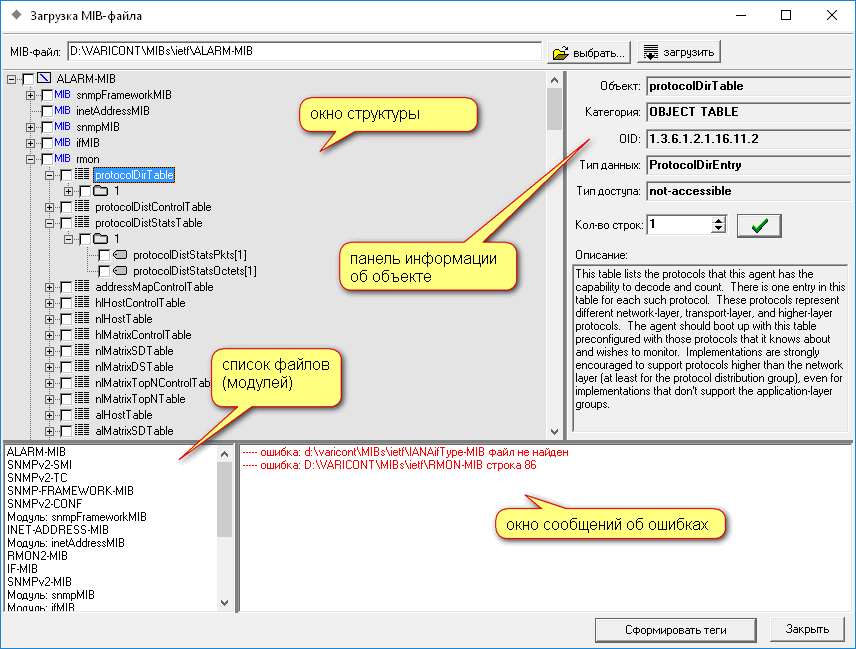Click into the MIB-файл path field

(300, 51)
